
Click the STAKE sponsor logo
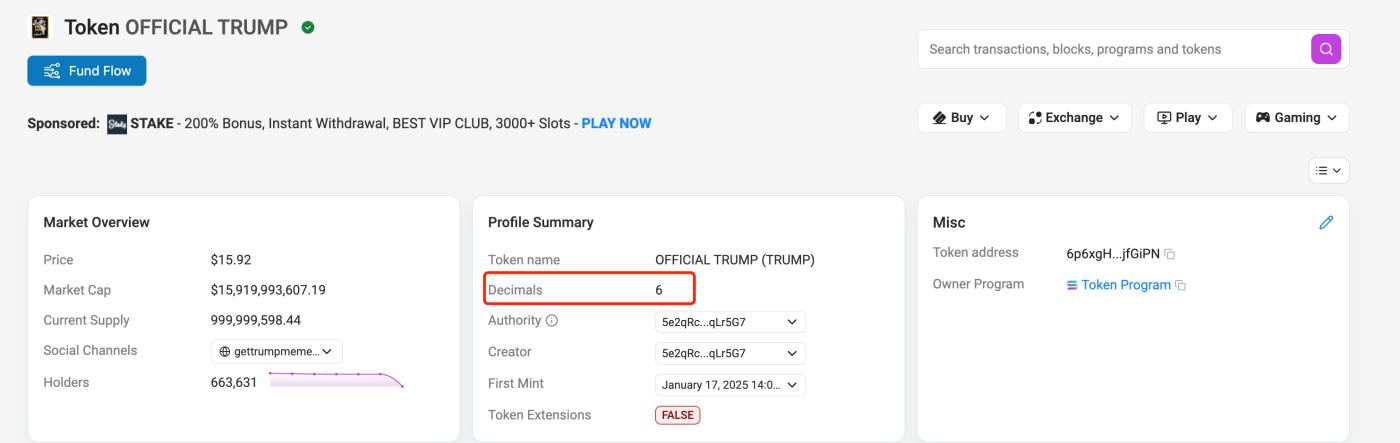pos(117,124)
